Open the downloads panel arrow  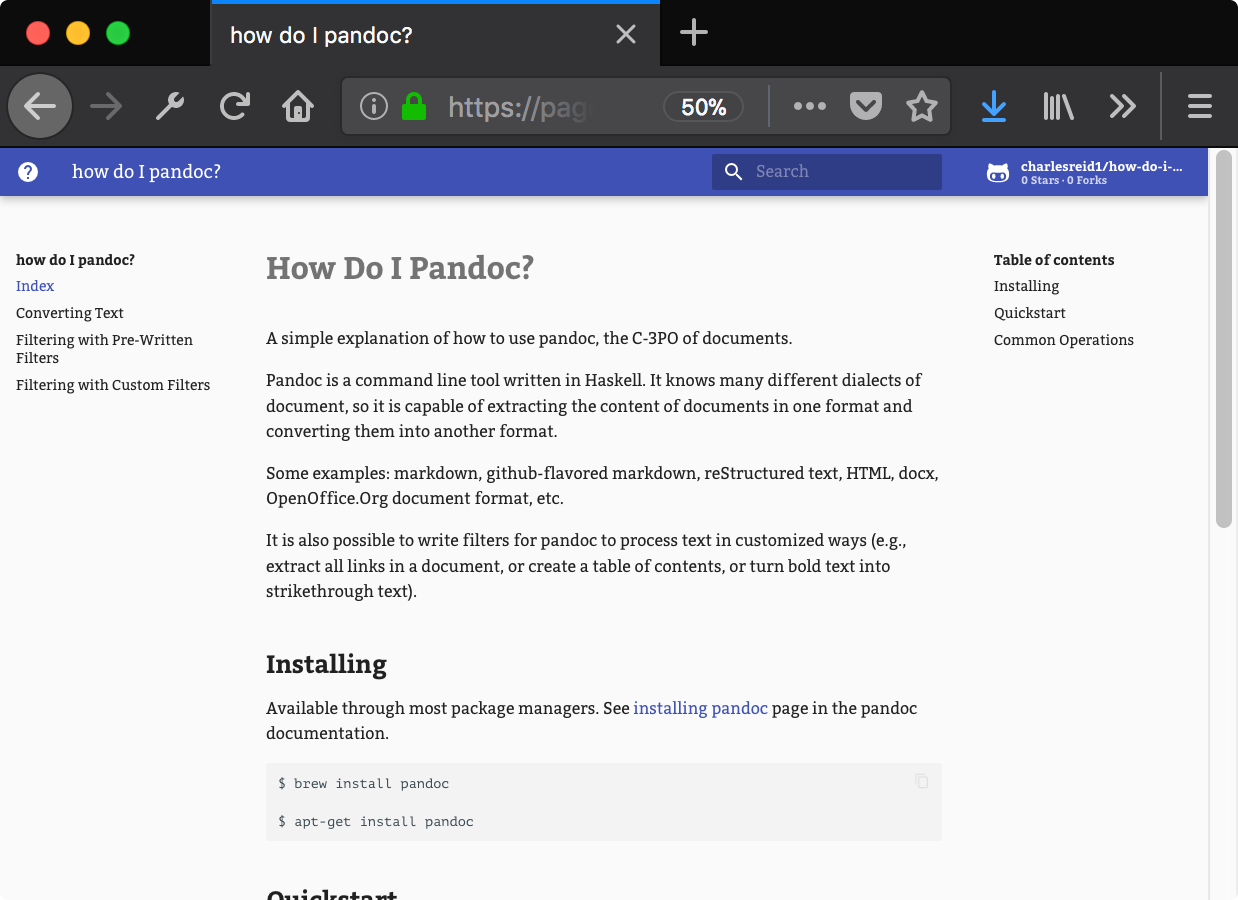tap(994, 106)
